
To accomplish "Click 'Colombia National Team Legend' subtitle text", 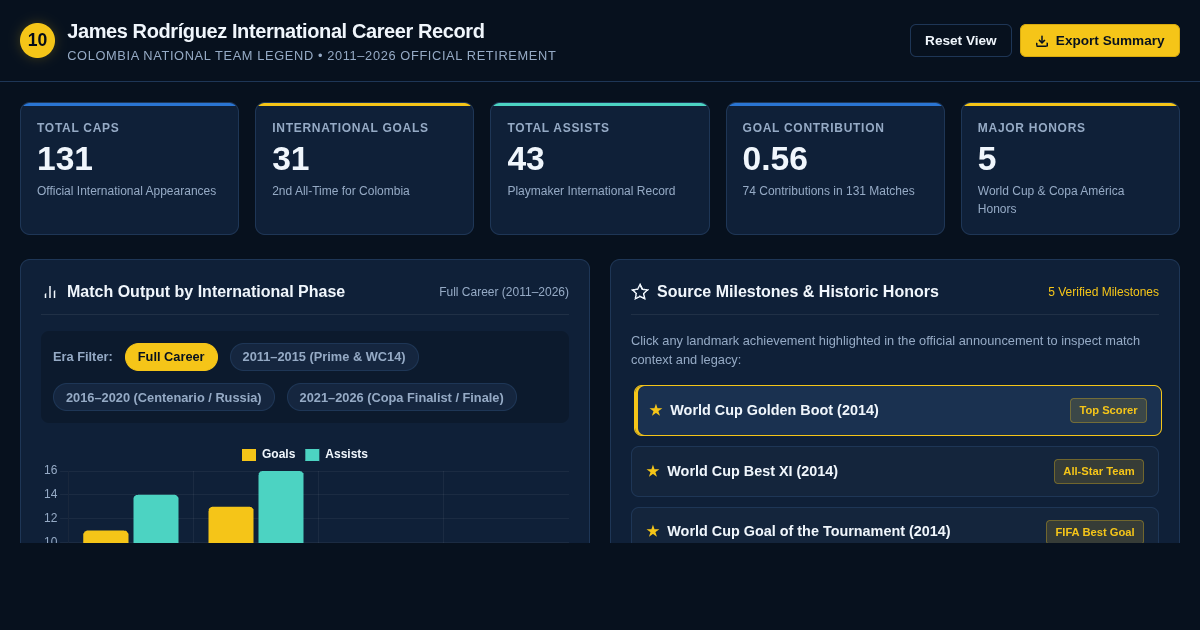I will point(190,56).
